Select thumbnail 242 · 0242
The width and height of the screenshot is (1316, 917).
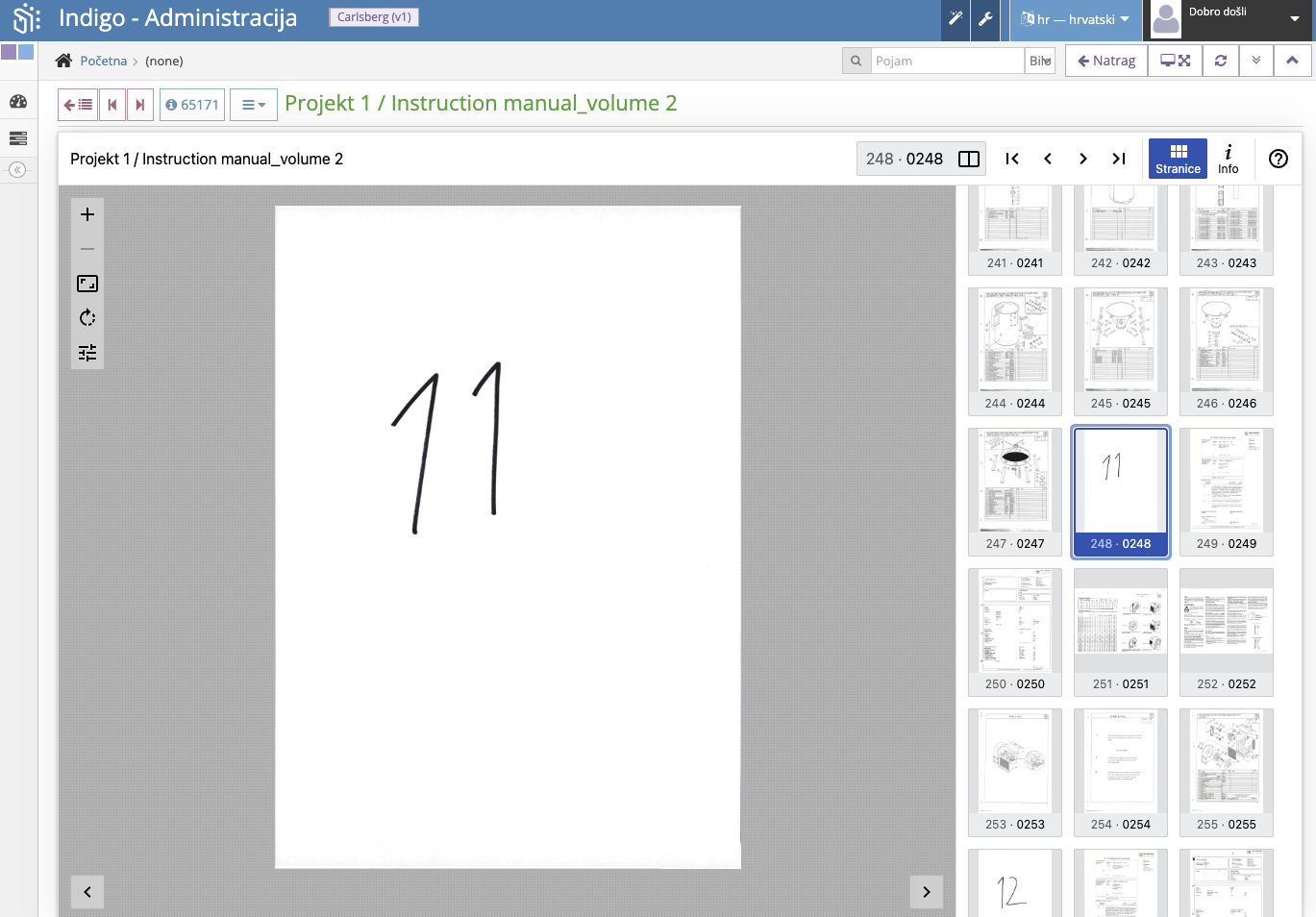pos(1121,231)
